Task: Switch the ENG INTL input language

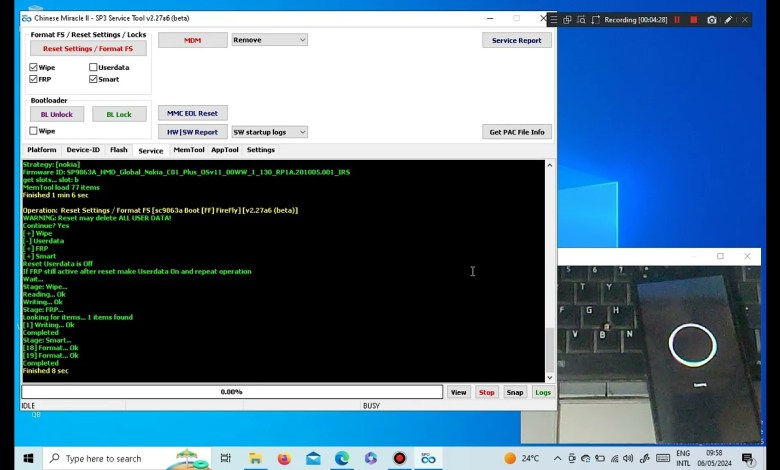Action: point(683,458)
